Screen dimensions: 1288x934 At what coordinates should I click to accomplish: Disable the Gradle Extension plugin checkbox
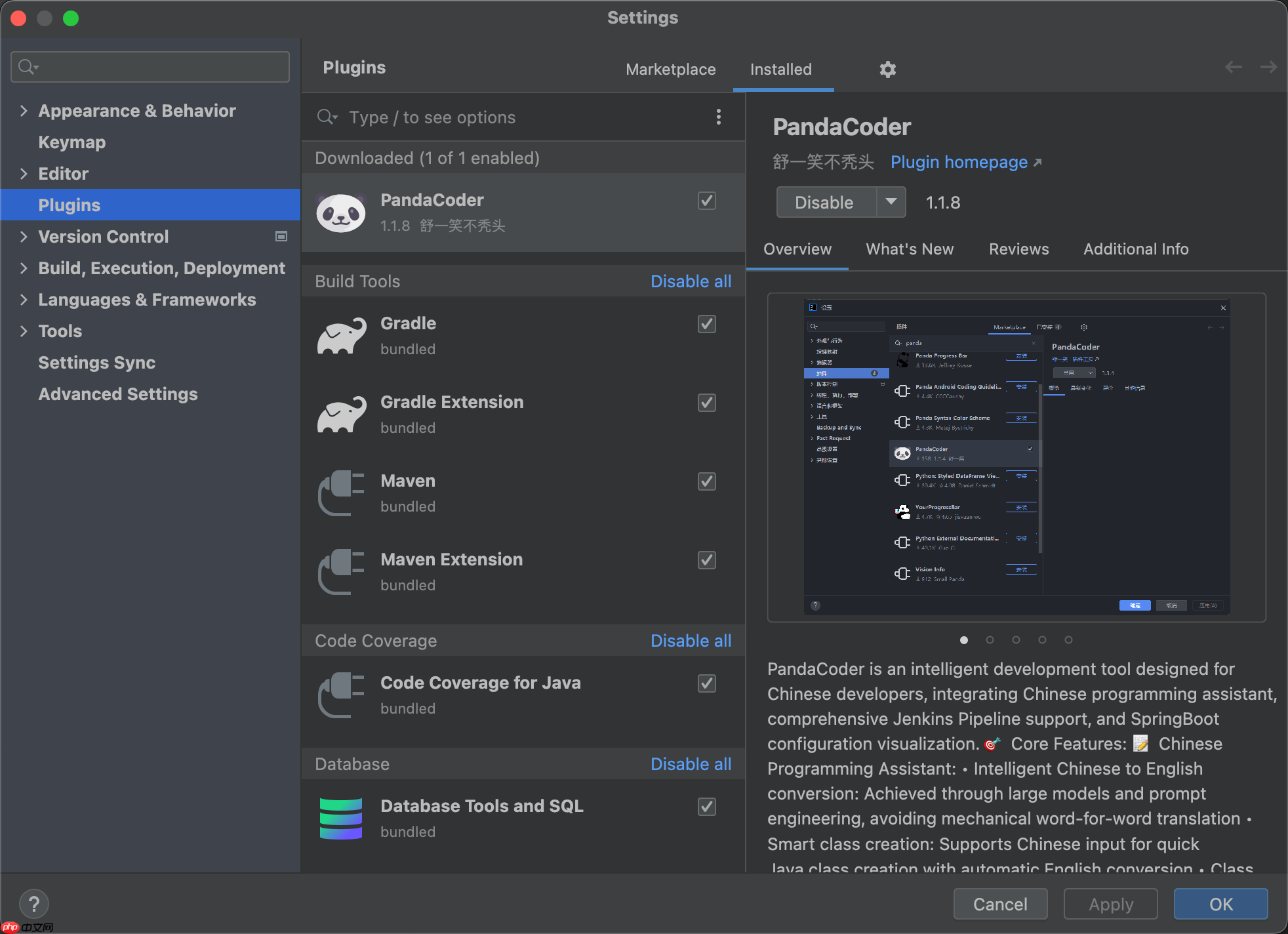click(x=706, y=403)
